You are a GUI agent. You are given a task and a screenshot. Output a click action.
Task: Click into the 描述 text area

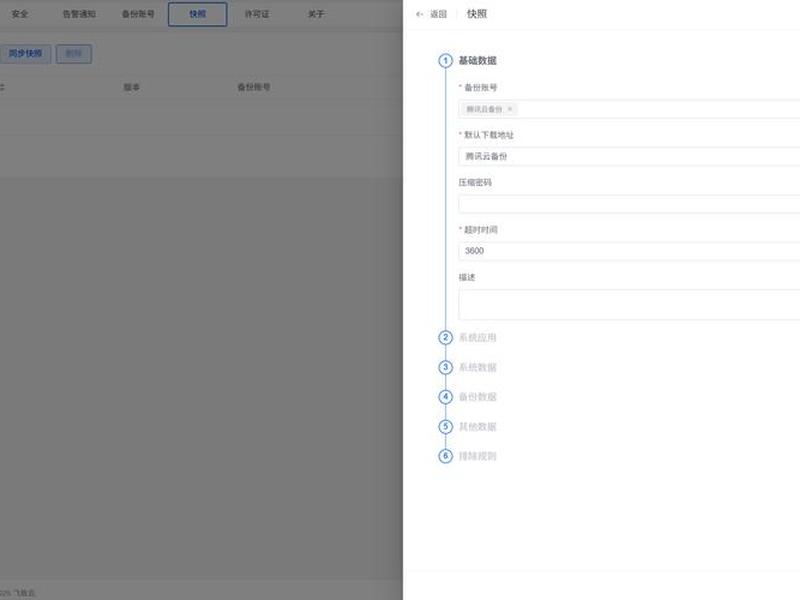point(629,305)
